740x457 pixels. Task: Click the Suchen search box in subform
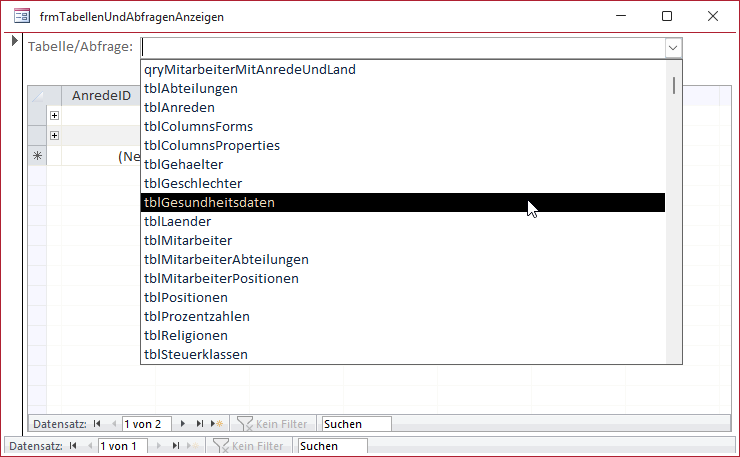(354, 424)
